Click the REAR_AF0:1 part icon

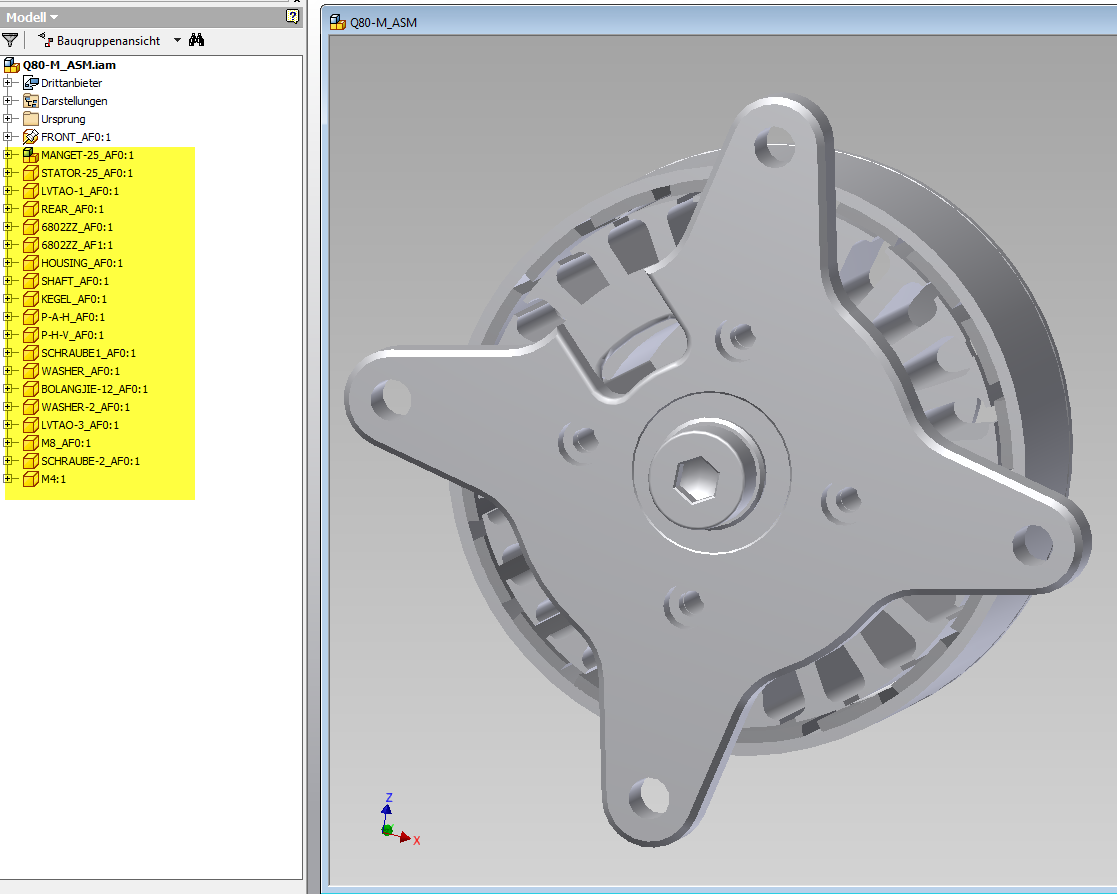click(31, 209)
